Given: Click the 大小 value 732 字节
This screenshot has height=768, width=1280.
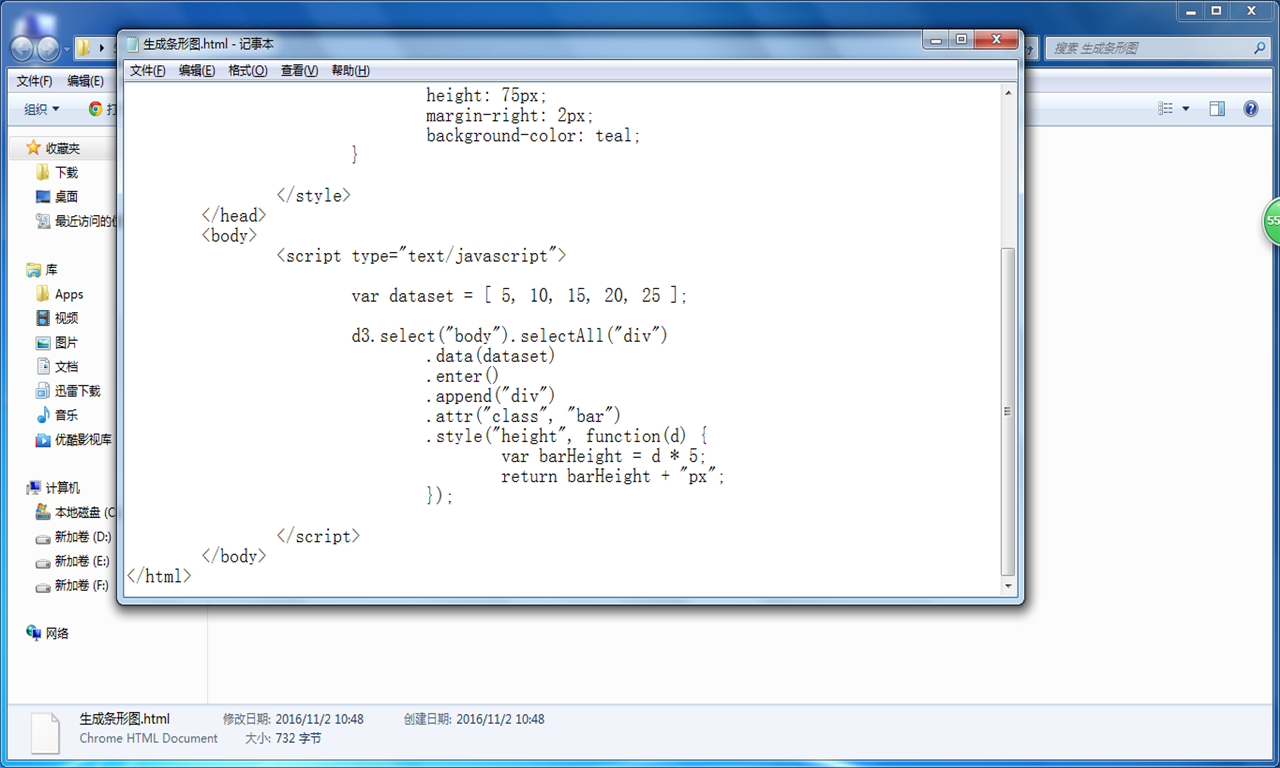Looking at the screenshot, I should (x=297, y=739).
